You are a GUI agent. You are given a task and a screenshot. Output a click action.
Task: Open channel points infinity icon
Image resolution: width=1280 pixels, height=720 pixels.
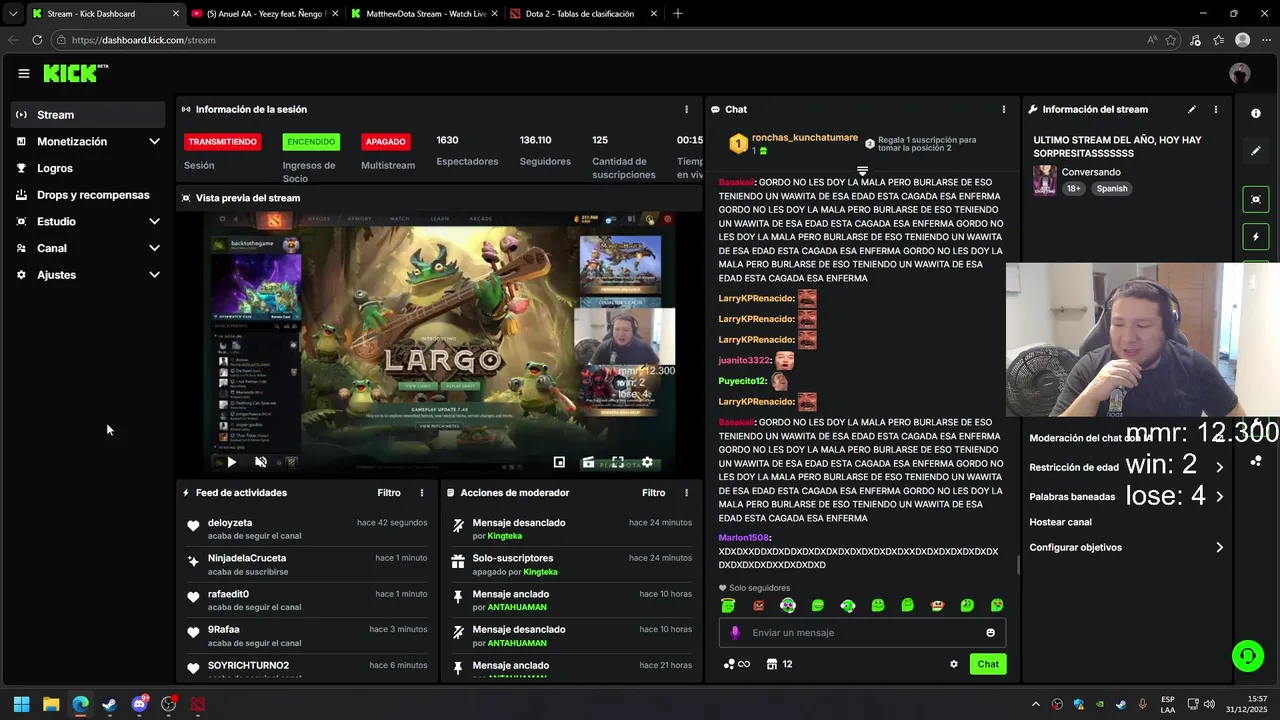737,664
